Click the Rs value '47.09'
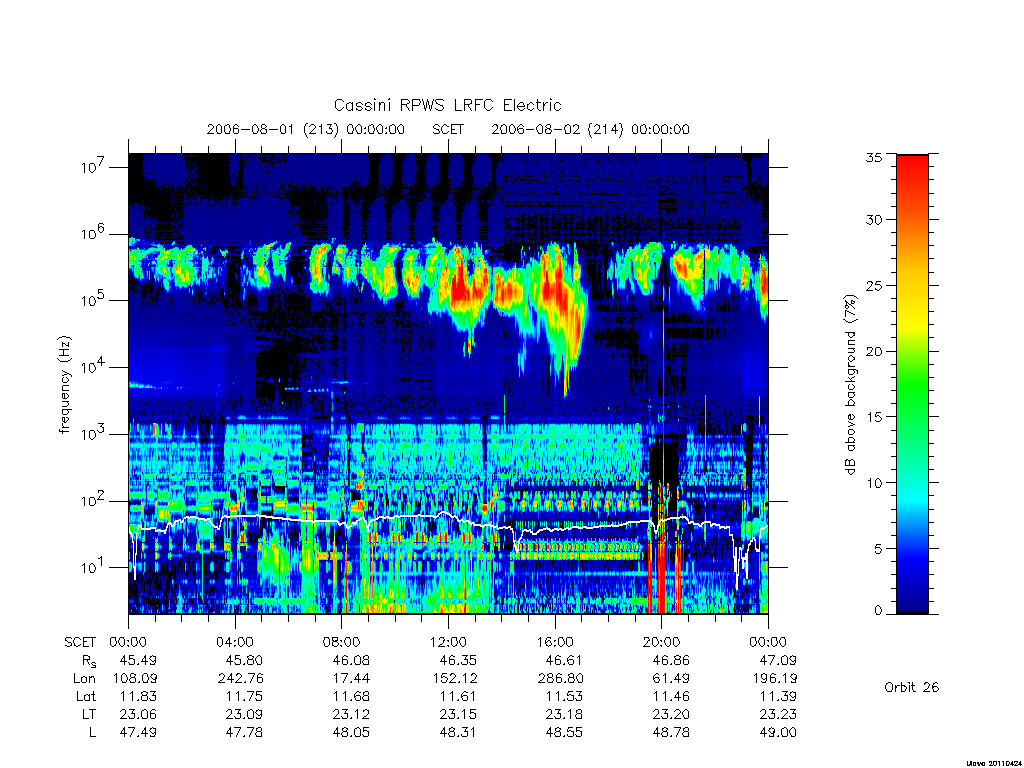The height and width of the screenshot is (768, 1024). (778, 660)
